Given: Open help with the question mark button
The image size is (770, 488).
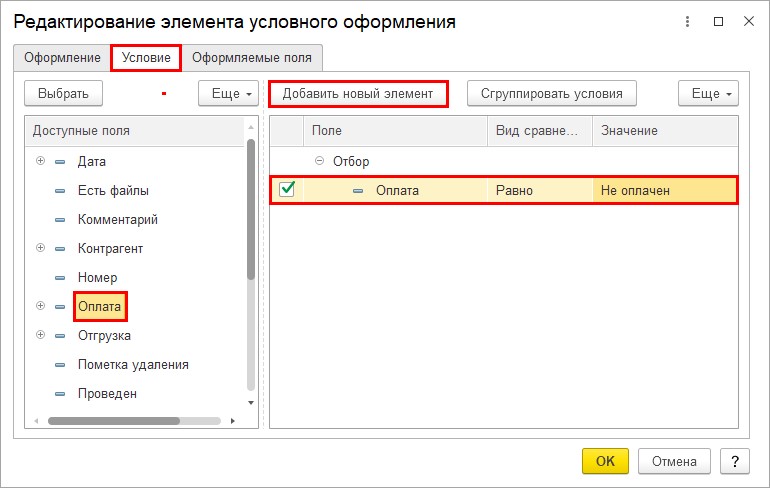Looking at the screenshot, I should click(735, 460).
